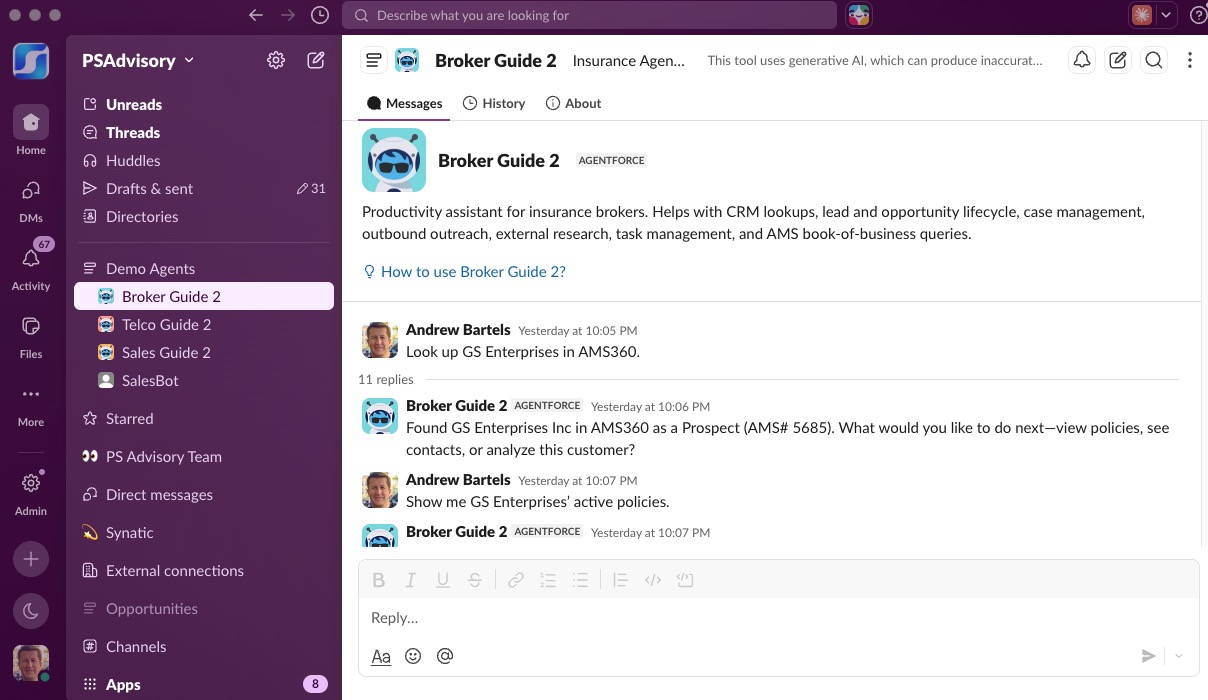Open Huddles in the sidebar

(x=204, y=160)
